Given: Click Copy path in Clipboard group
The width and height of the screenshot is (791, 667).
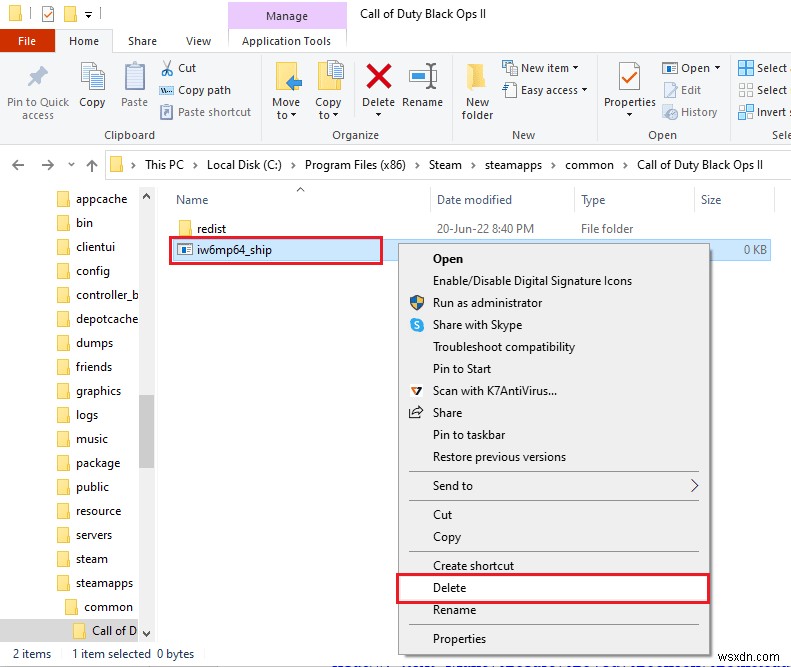Looking at the screenshot, I should tap(195, 90).
